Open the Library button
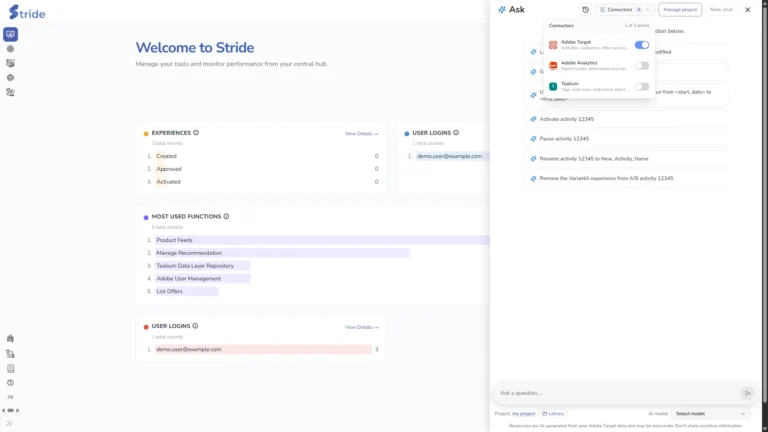This screenshot has width=768, height=432. point(553,414)
